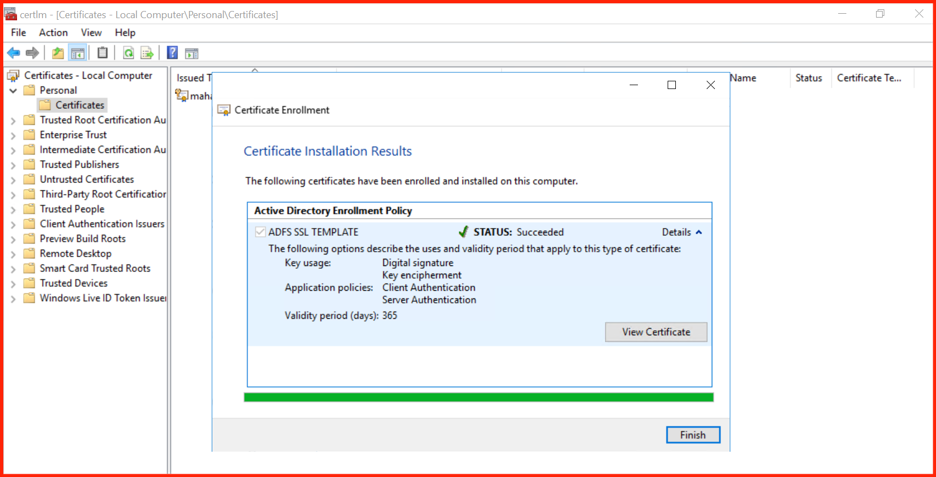Open the View menu
The width and height of the screenshot is (936, 477).
point(91,33)
